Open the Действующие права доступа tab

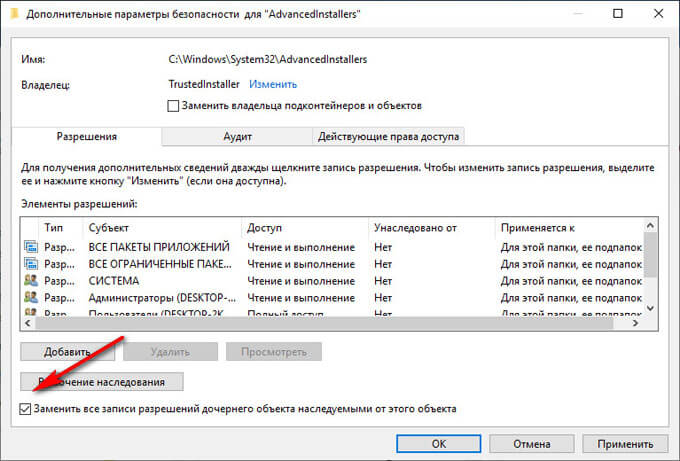pos(388,136)
